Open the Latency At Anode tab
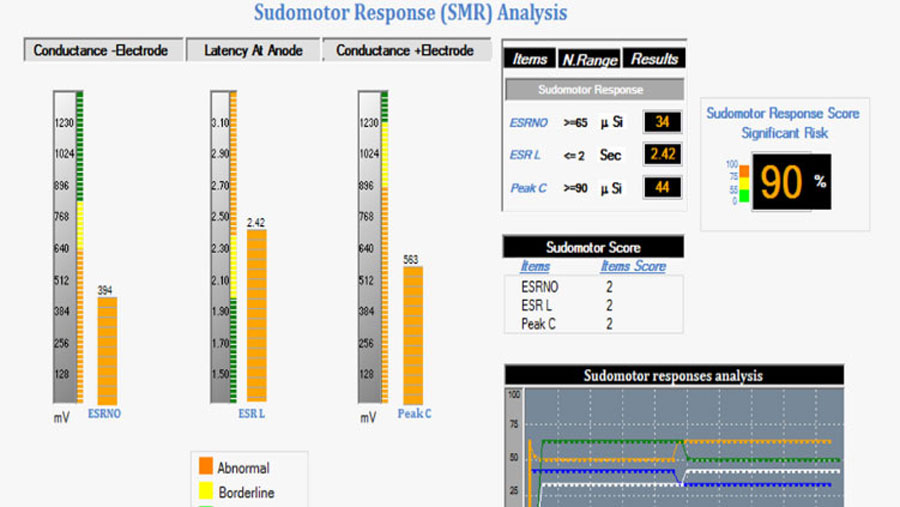The height and width of the screenshot is (507, 900). 253,51
